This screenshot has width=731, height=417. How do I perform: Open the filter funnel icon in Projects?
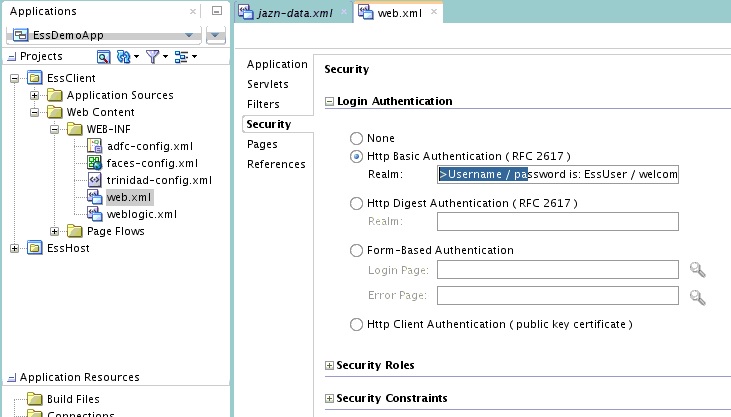pyautogui.click(x=152, y=57)
